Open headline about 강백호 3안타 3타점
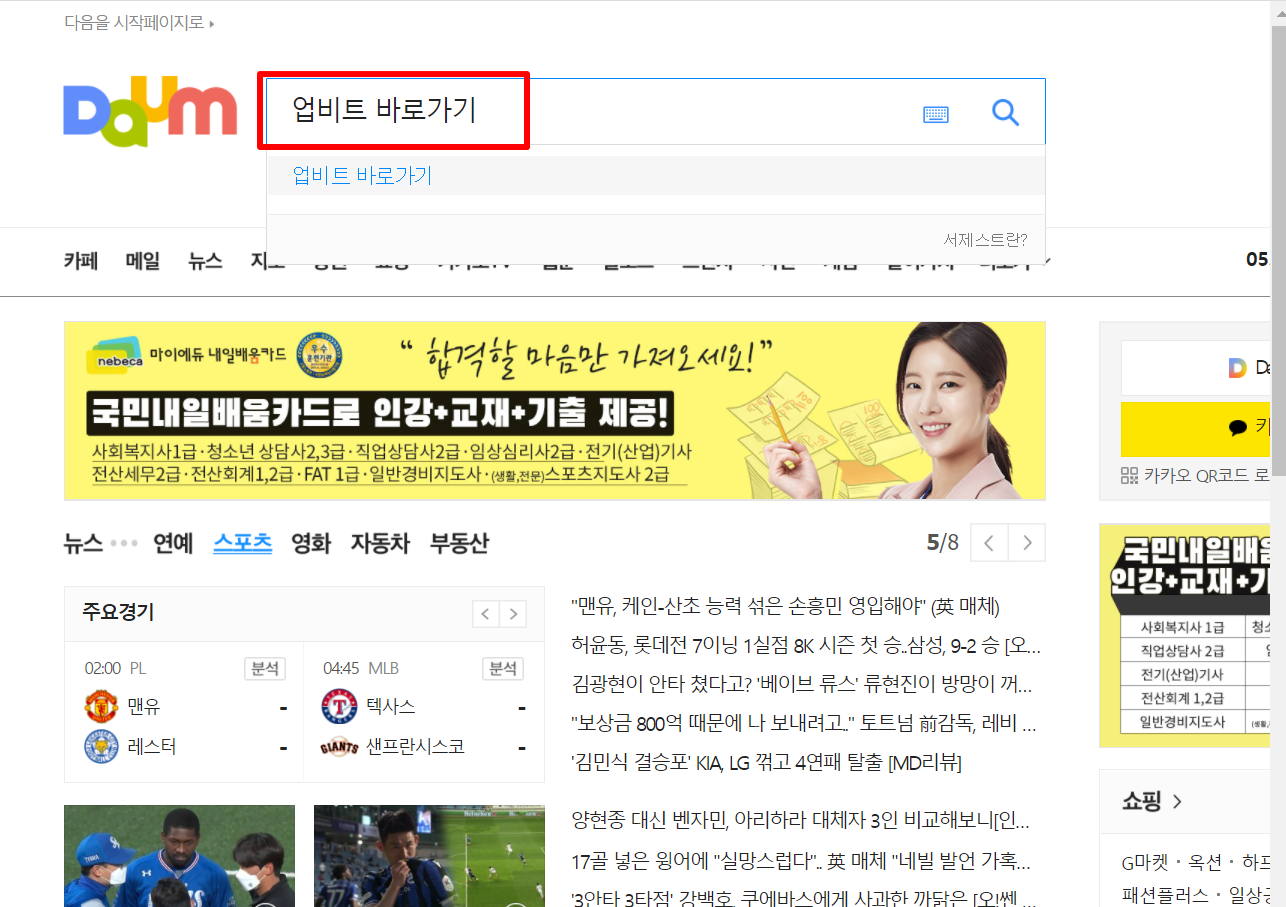 pos(804,898)
